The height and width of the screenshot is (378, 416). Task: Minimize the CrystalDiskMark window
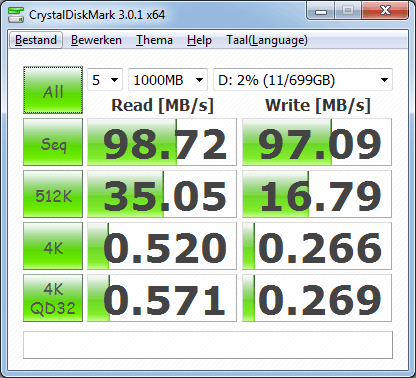point(321,11)
